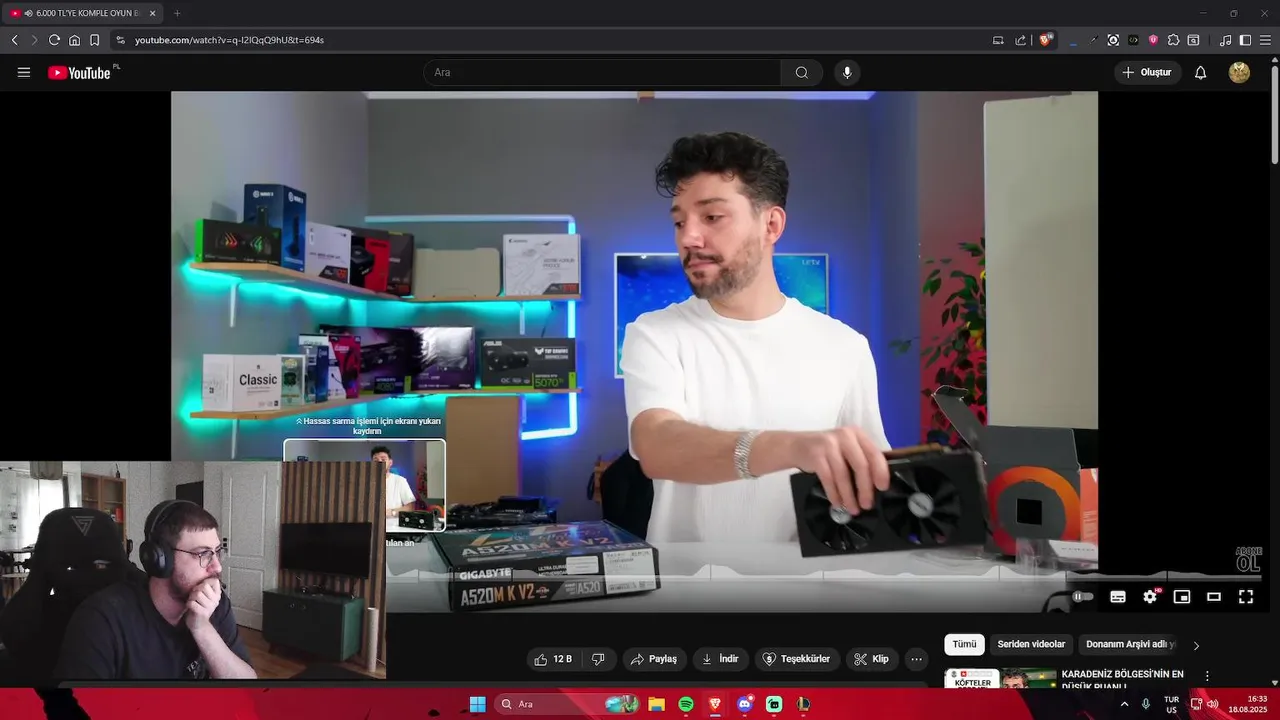
Task: Go back in the browser
Action: coord(14,40)
